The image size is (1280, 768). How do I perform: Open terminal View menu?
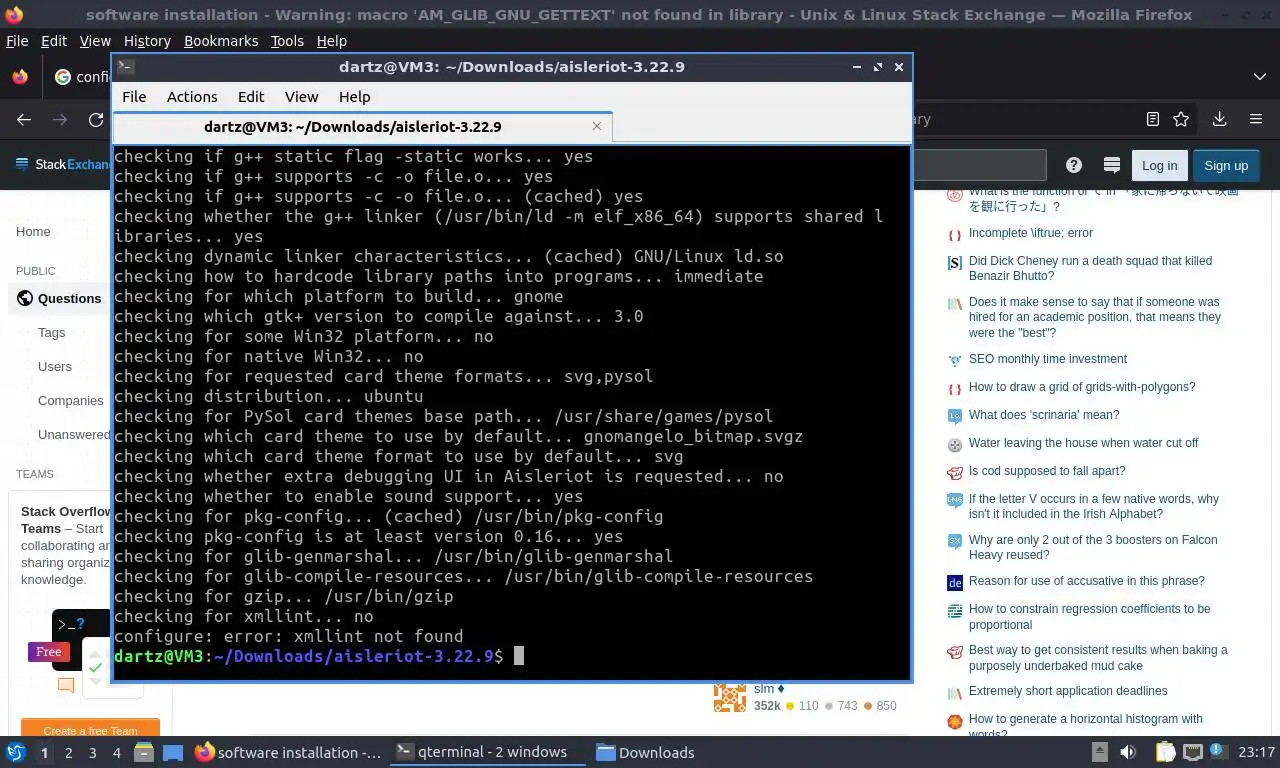pos(301,97)
